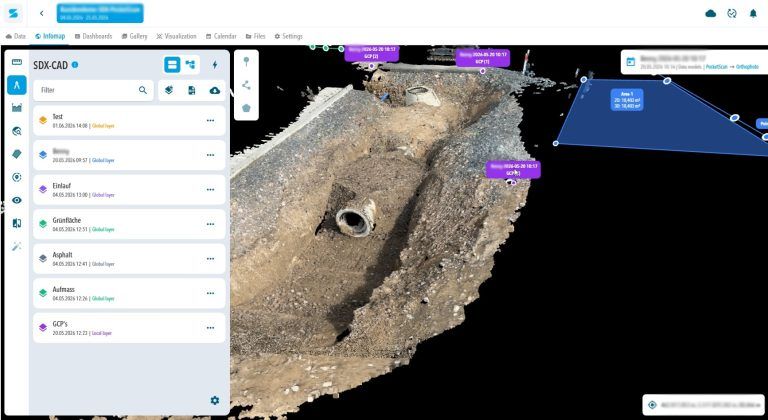The image size is (768, 420).
Task: Switch to tree view toggle in SDX-CAD
Action: coord(191,65)
